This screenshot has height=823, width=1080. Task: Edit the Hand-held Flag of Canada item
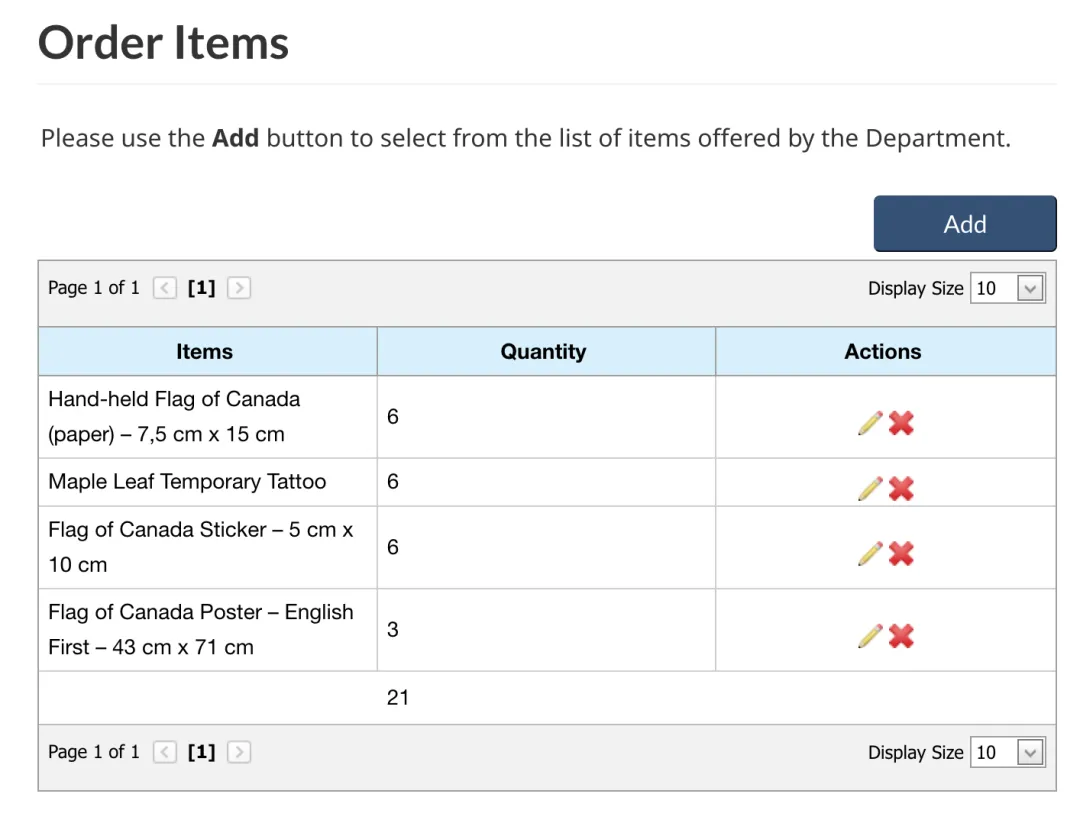pyautogui.click(x=870, y=424)
